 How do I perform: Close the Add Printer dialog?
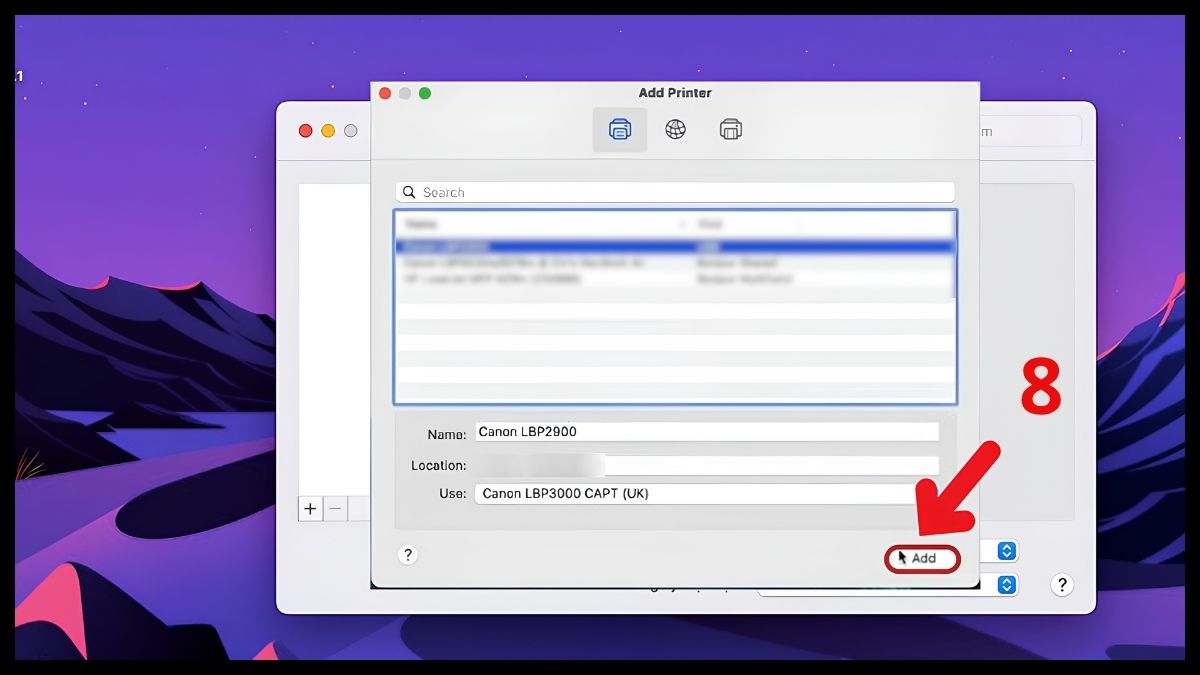[385, 93]
